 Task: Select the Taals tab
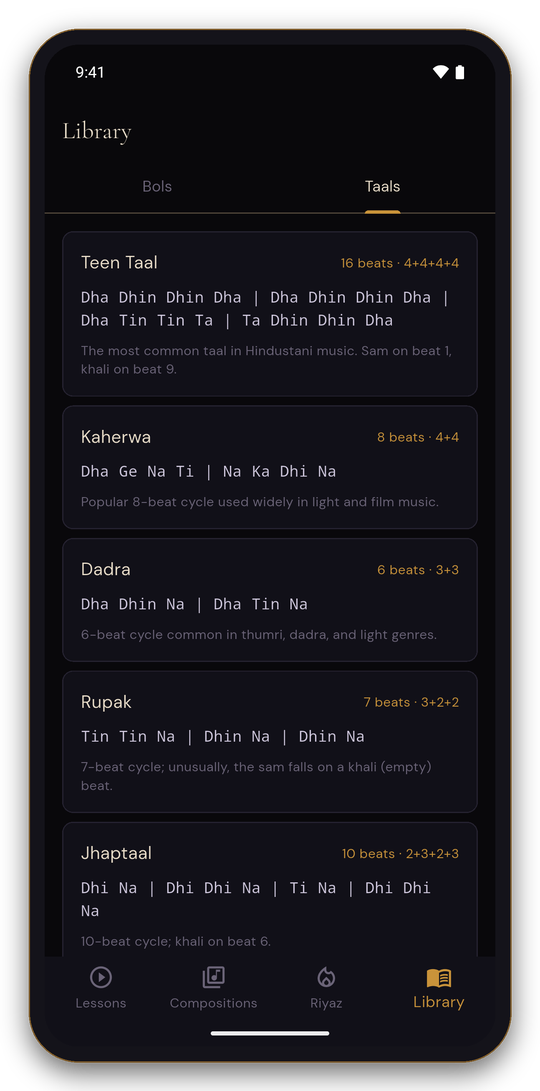383,186
